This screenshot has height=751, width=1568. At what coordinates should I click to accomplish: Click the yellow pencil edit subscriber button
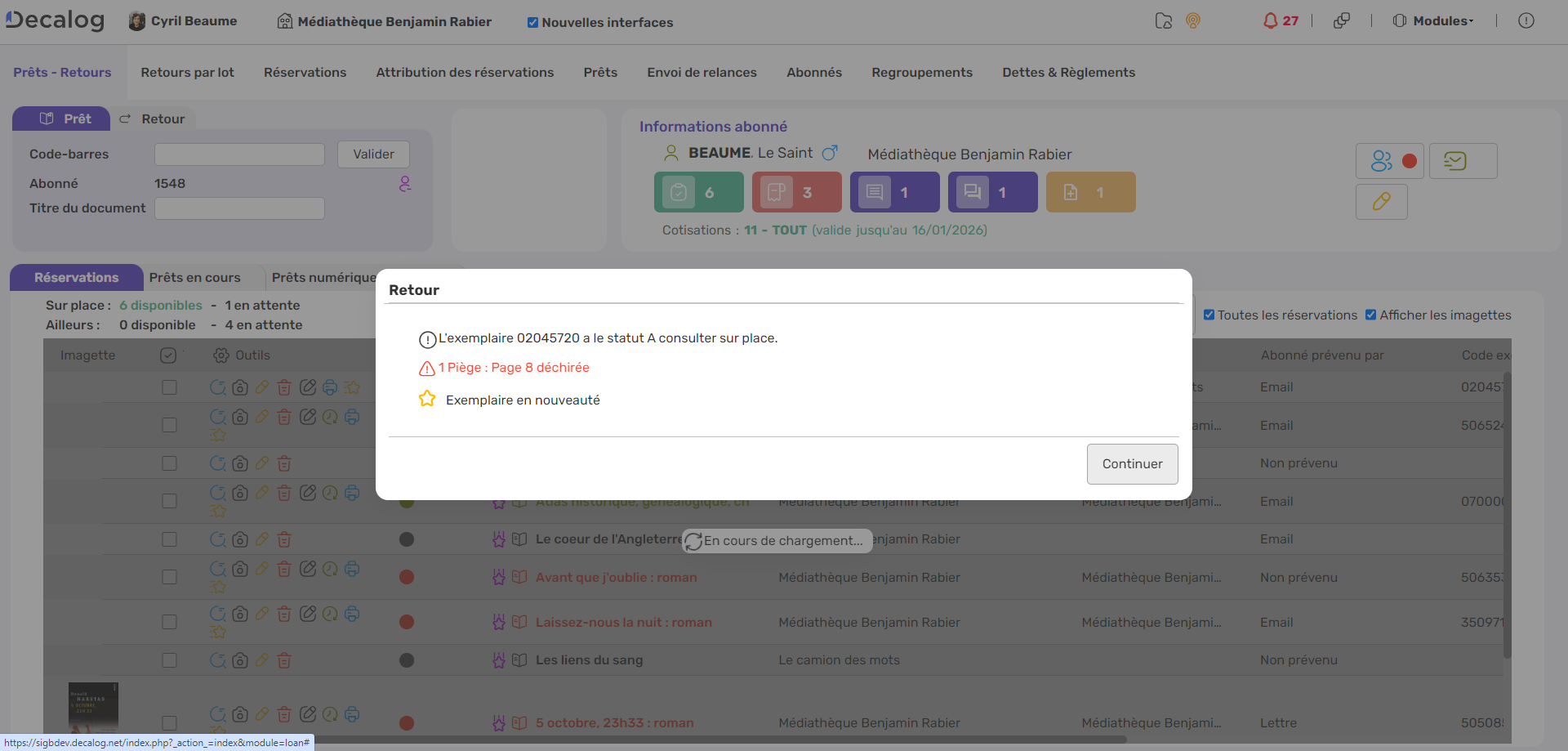point(1381,202)
